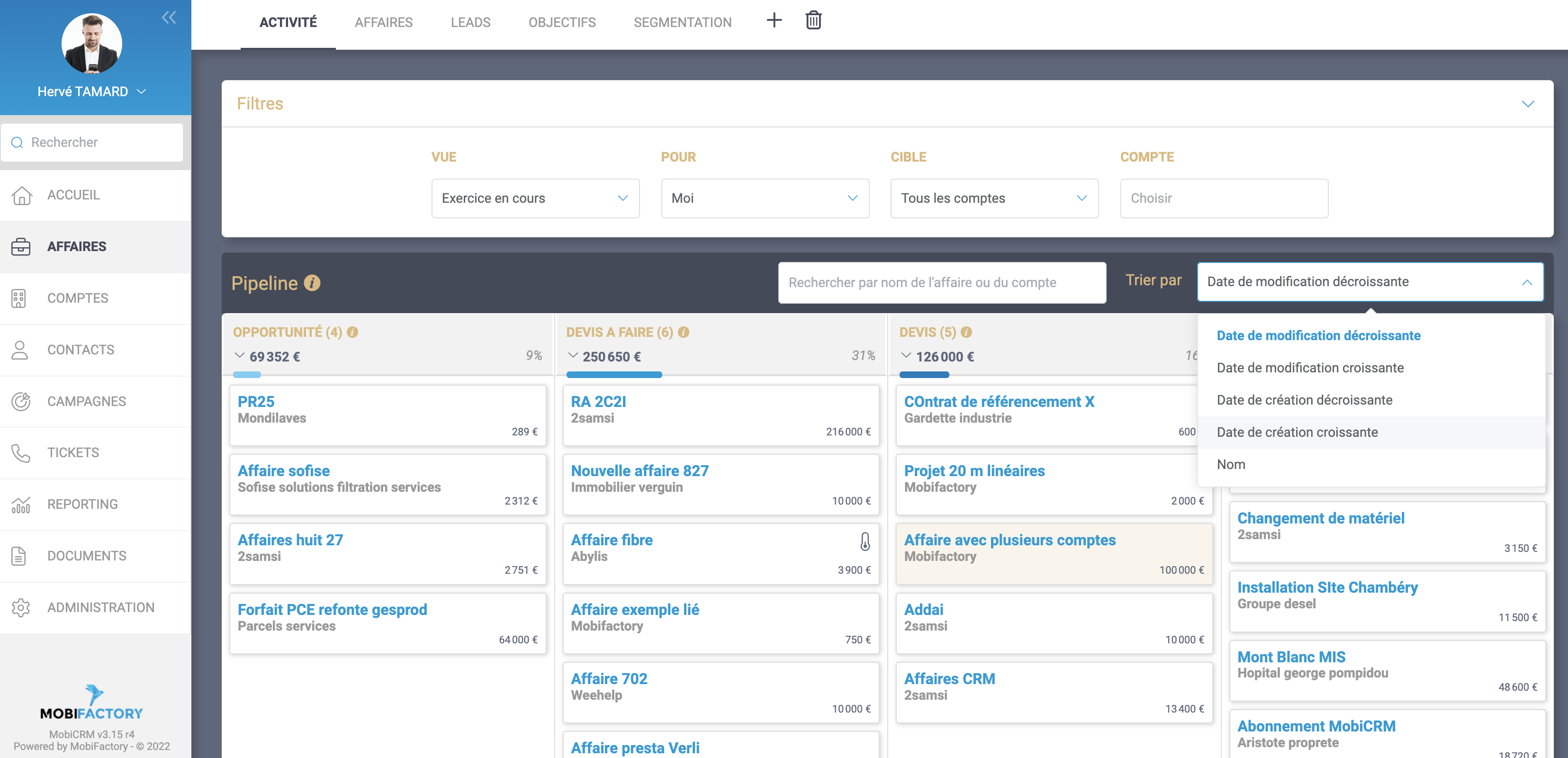Viewport: 1568px width, 758px height.
Task: Open the Vue 'Exercice en cours' dropdown
Action: pyautogui.click(x=535, y=199)
